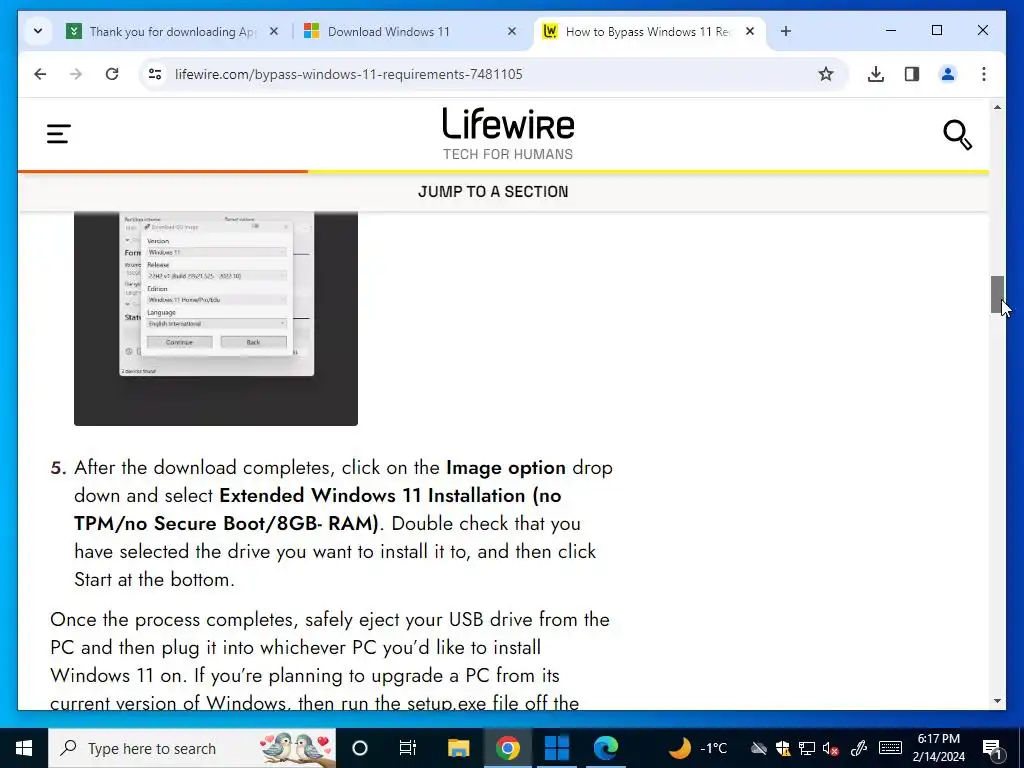This screenshot has width=1024, height=768.
Task: Click the 'Once the process completes' paragraph
Action: coord(330,661)
